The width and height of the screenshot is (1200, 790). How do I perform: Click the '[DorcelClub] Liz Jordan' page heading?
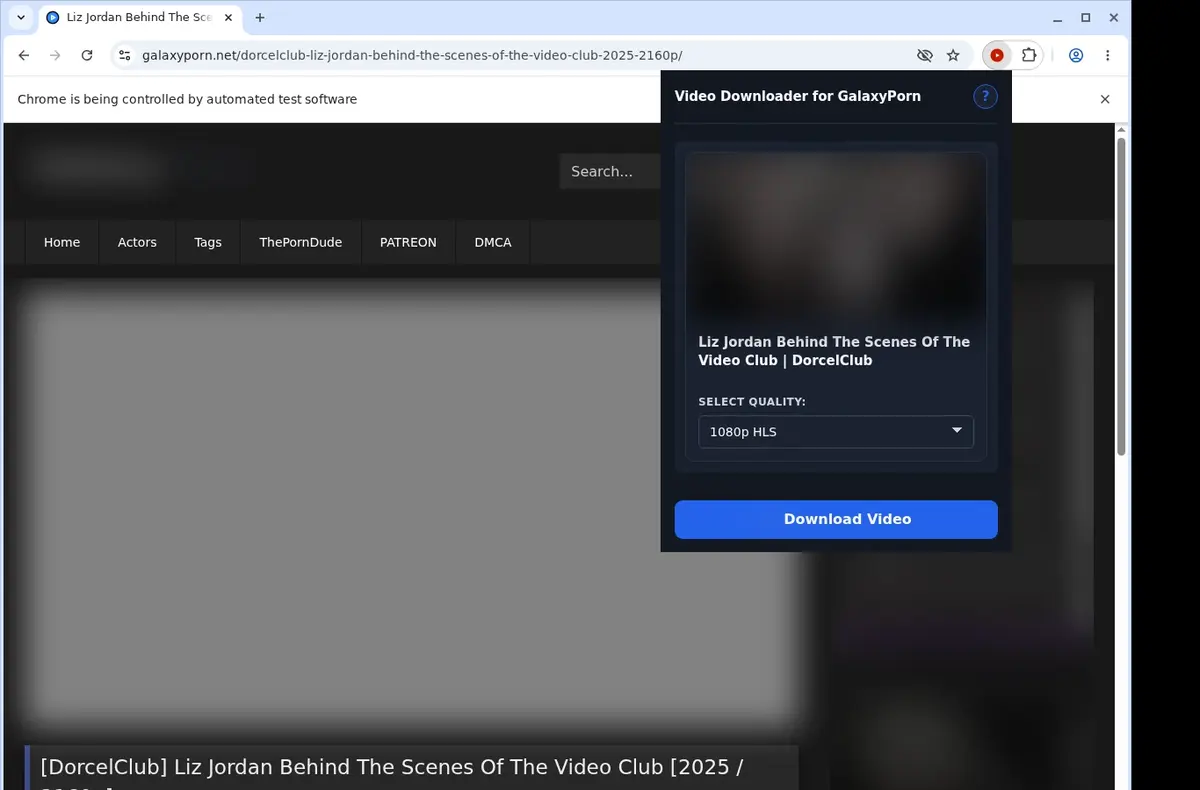392,768
